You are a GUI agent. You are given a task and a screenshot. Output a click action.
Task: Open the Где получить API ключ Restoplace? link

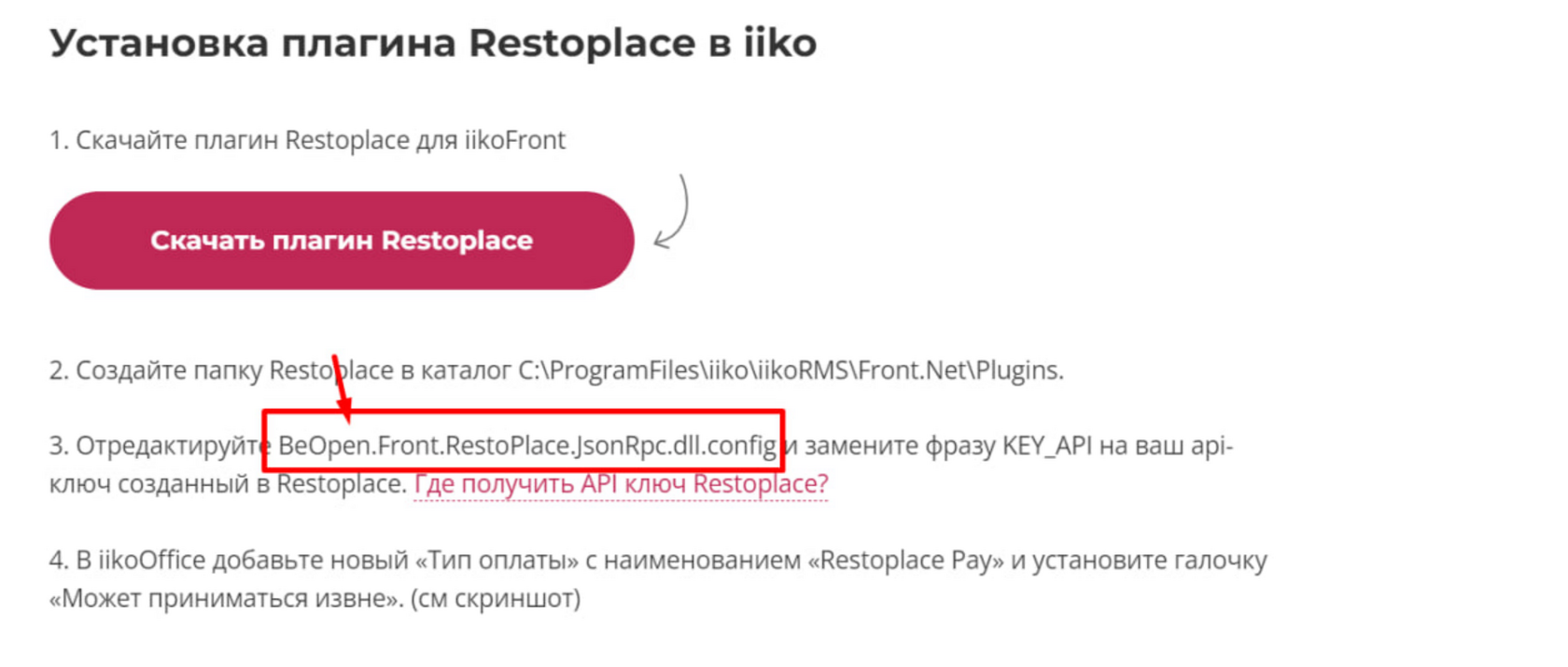621,483
